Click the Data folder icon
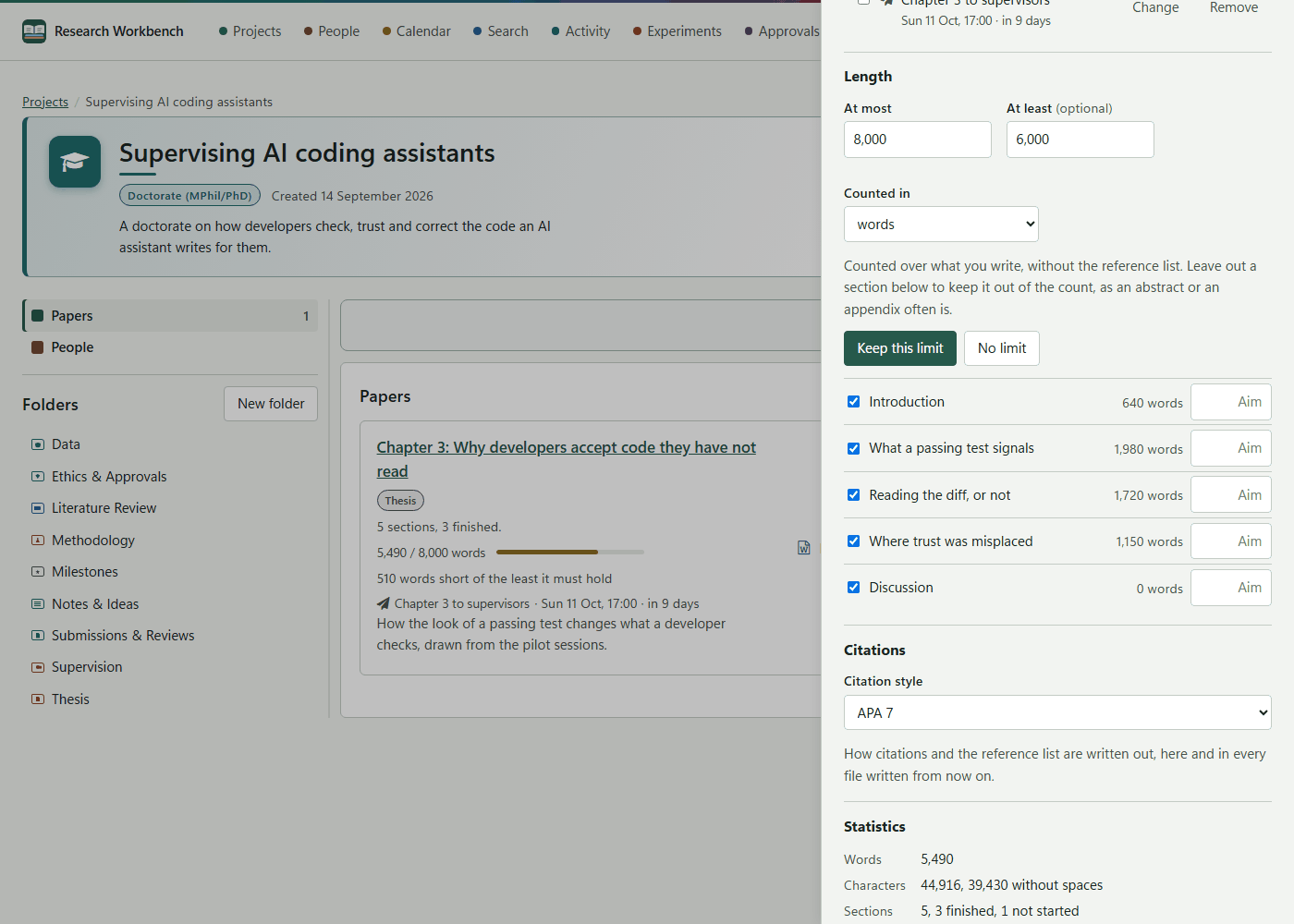This screenshot has height=924, width=1294. click(38, 444)
